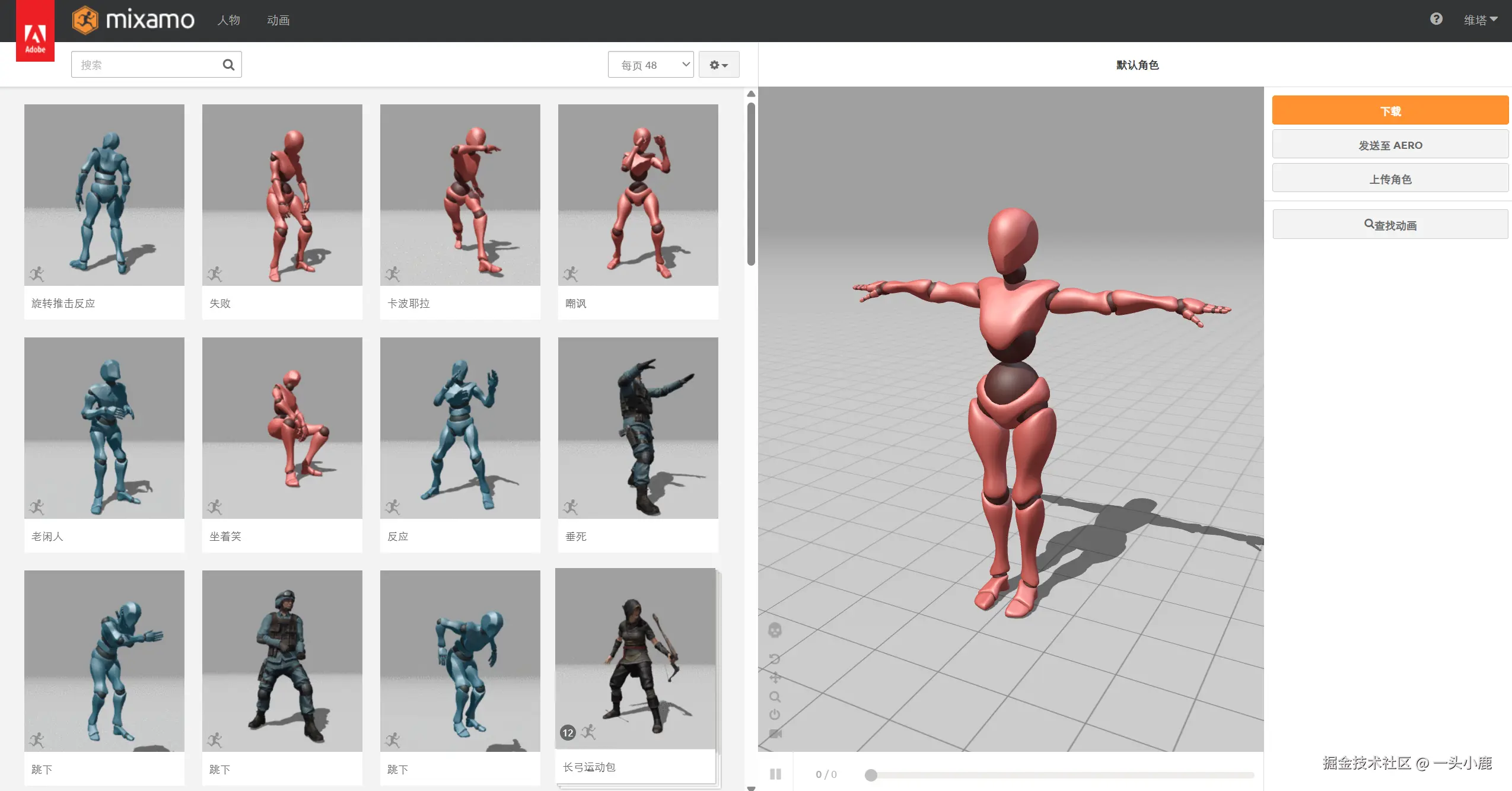
Task: Click the reset camera power icon
Action: [x=774, y=715]
